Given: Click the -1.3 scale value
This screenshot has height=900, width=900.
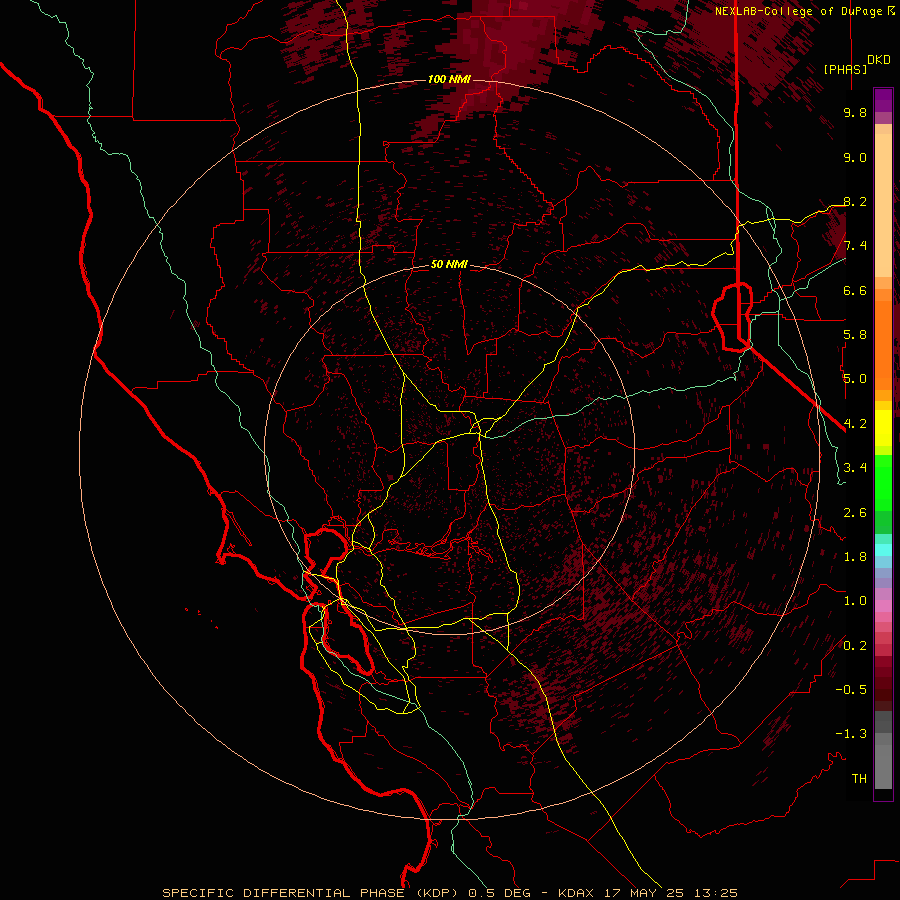Looking at the screenshot, I should point(851,735).
